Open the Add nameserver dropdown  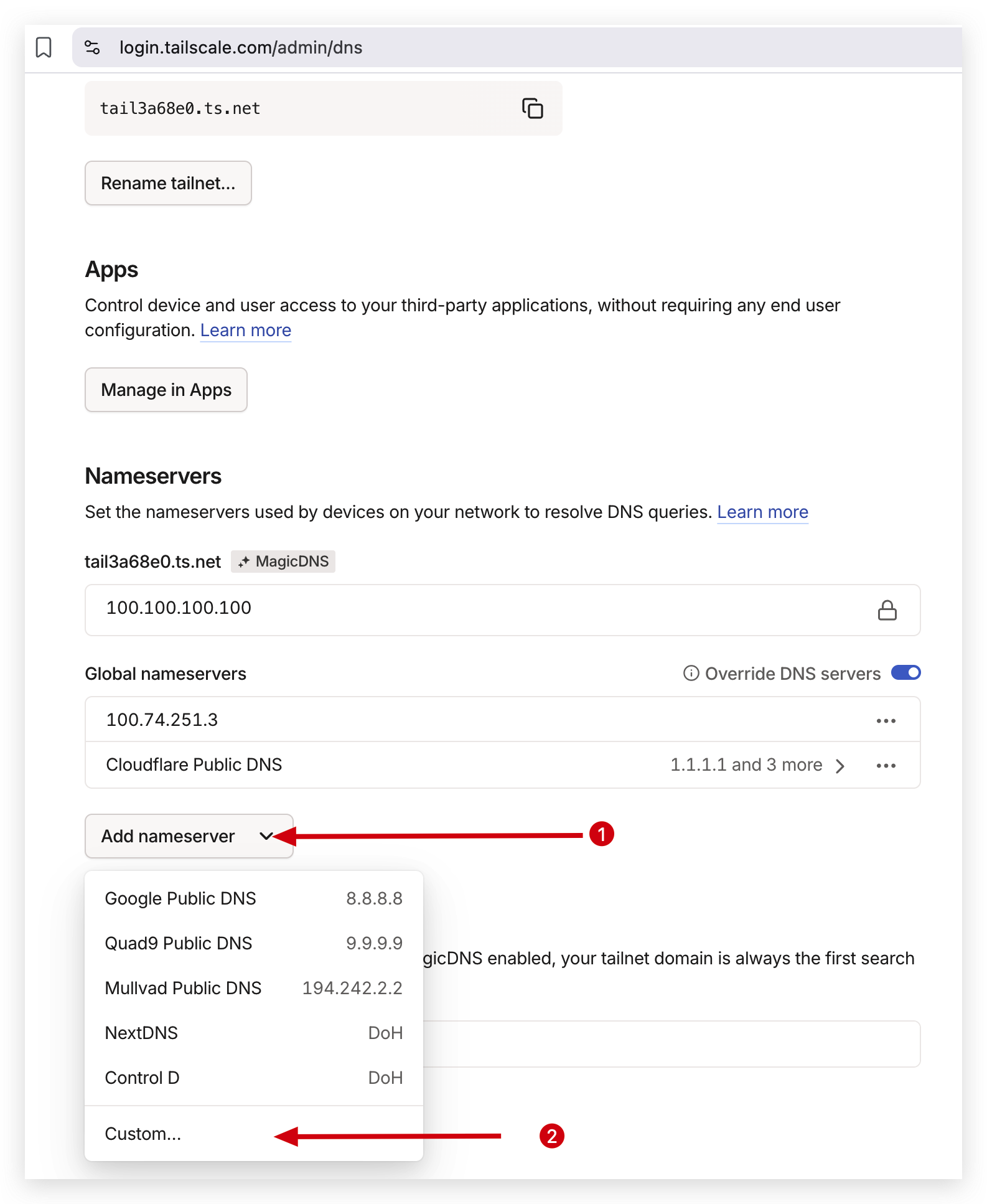pyautogui.click(x=189, y=836)
